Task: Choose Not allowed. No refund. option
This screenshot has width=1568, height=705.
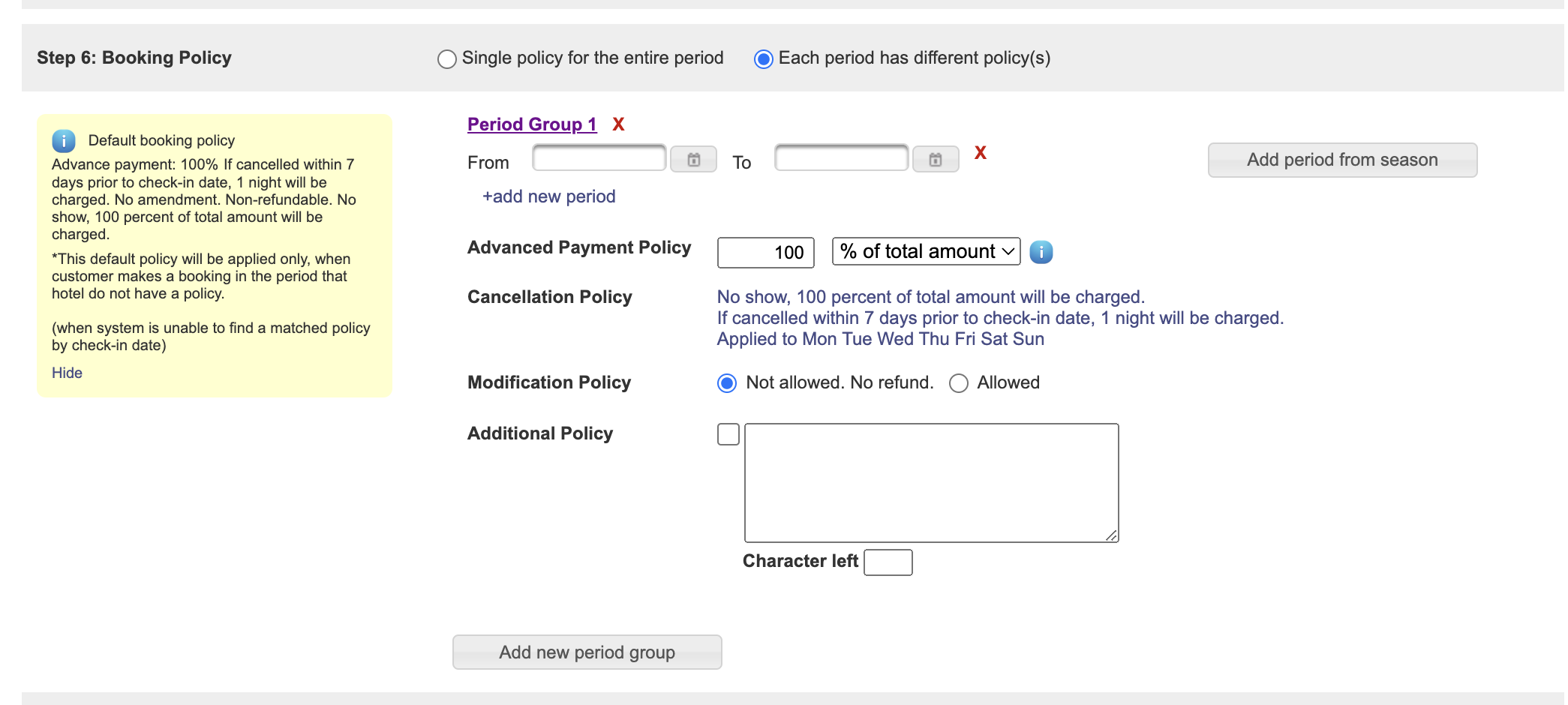Action: coord(726,383)
